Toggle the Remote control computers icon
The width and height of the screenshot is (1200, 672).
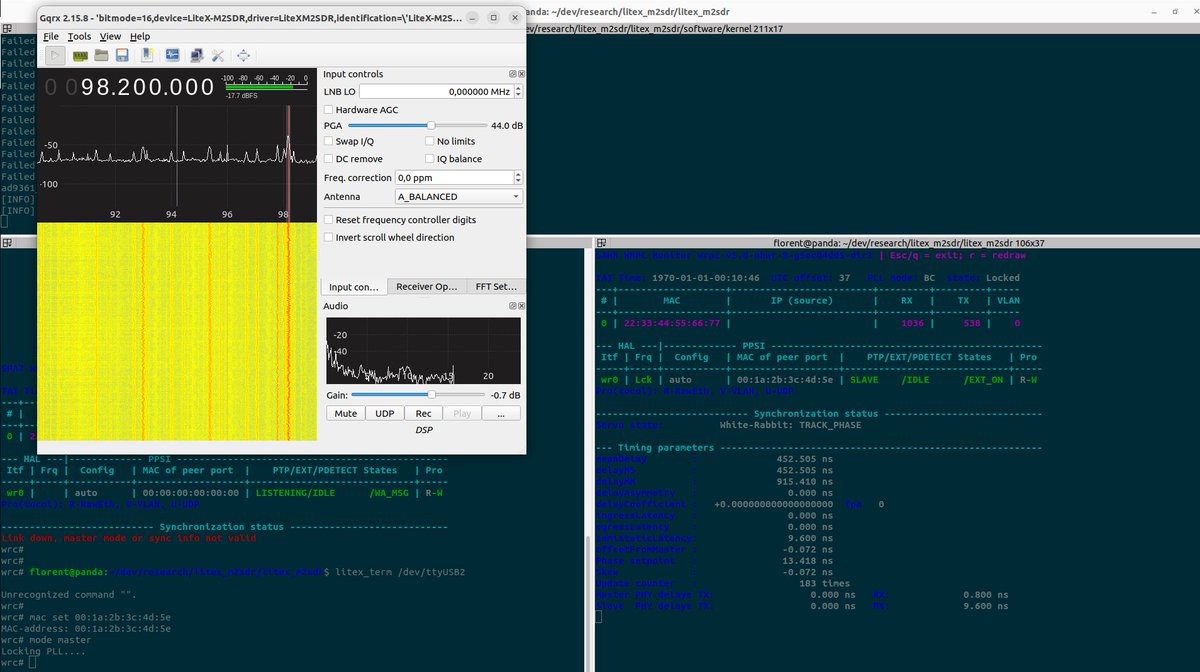coord(196,55)
